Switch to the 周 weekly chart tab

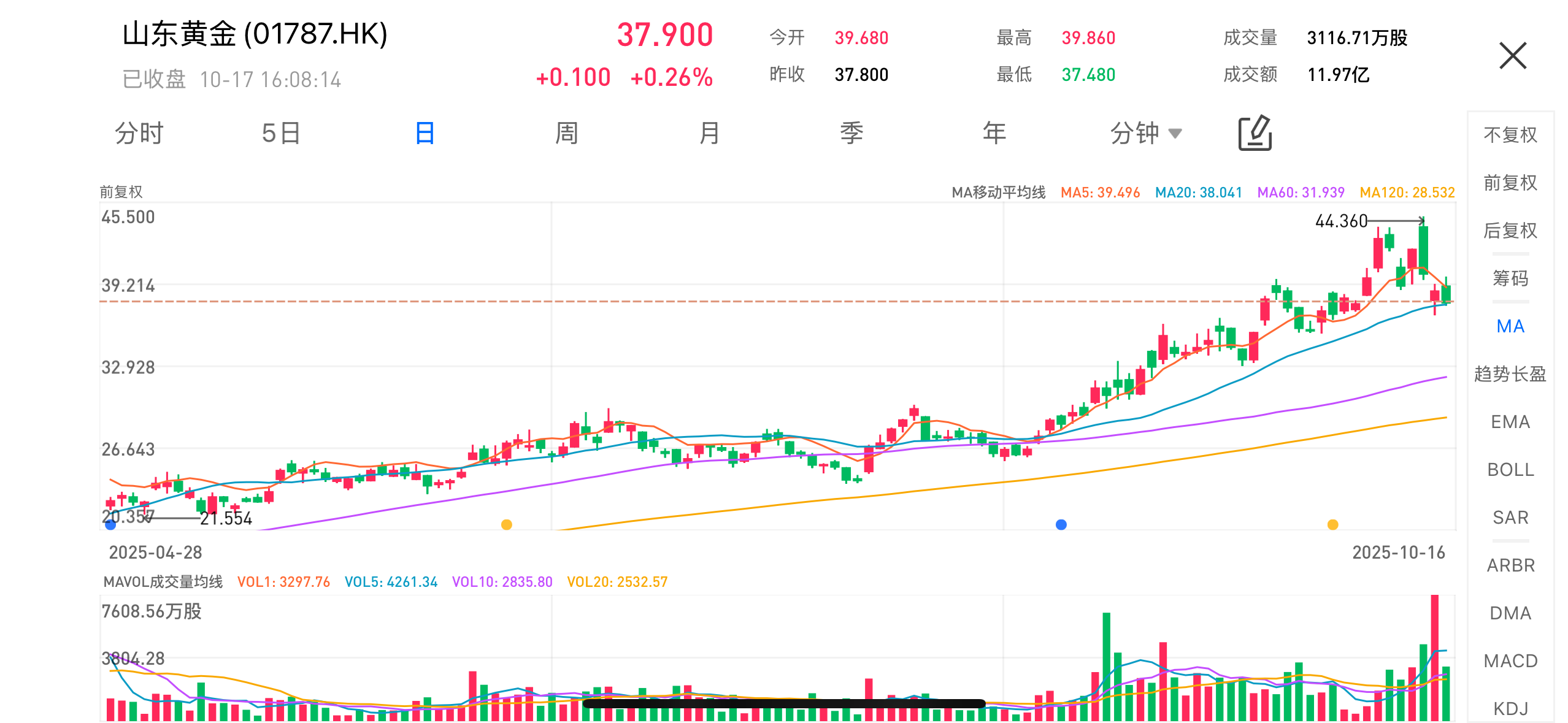pos(566,133)
